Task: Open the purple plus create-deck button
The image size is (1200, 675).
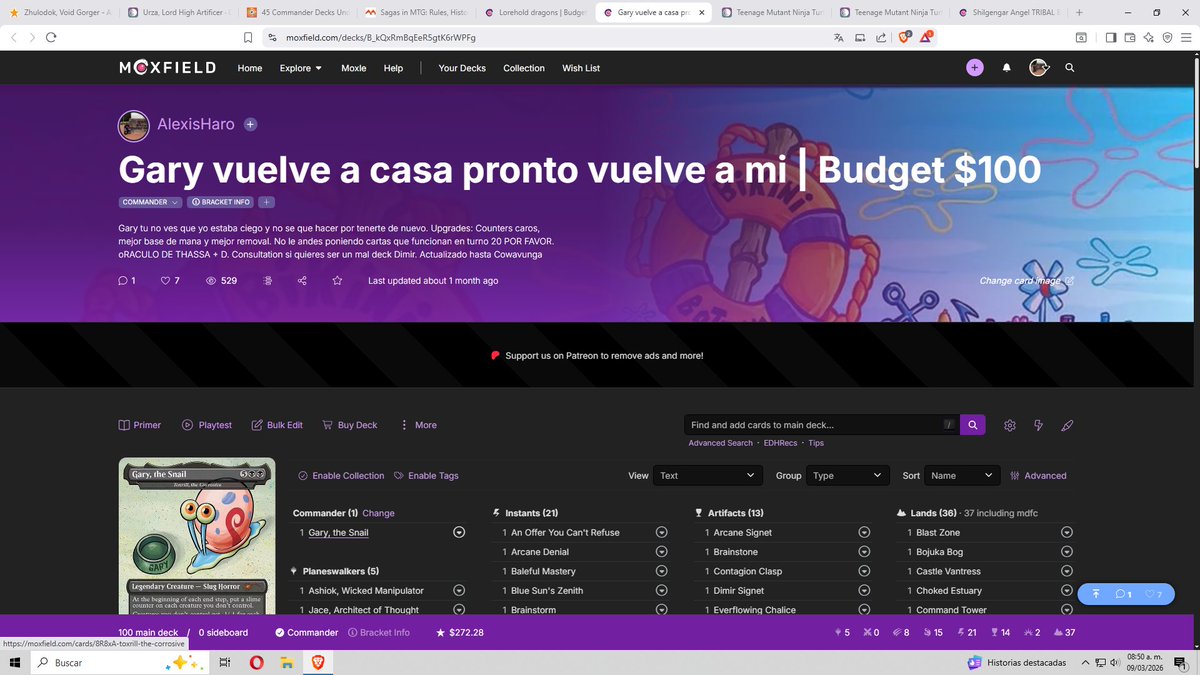Action: point(975,68)
